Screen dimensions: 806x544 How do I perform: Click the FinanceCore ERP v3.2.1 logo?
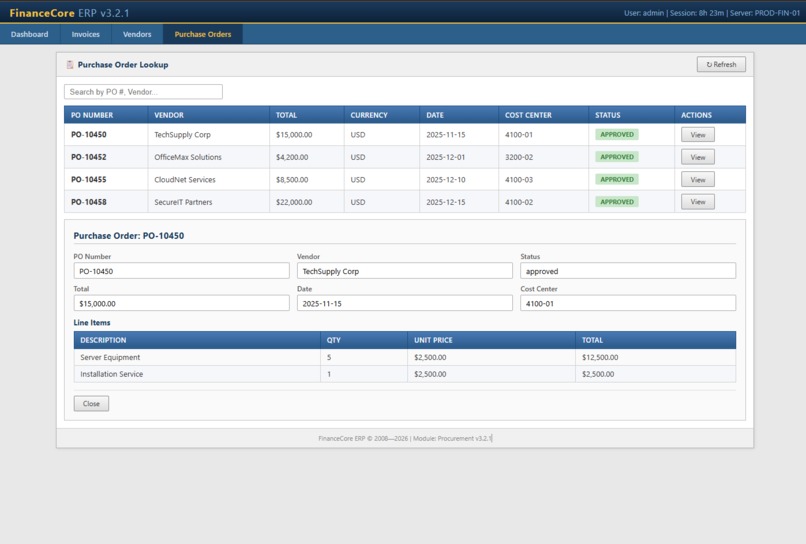(69, 13)
